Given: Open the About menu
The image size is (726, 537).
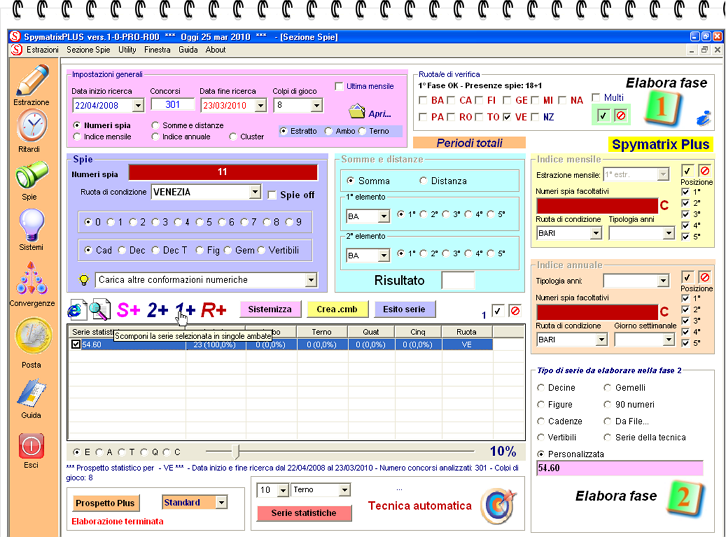Looking at the screenshot, I should coord(215,50).
